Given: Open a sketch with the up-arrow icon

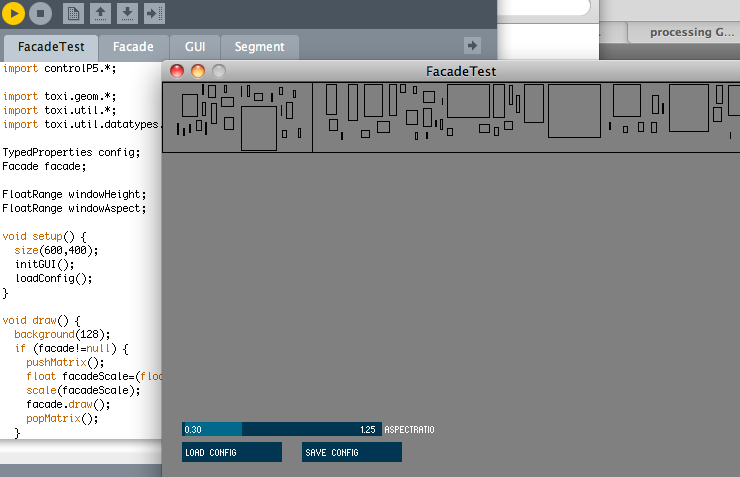Looking at the screenshot, I should point(100,13).
